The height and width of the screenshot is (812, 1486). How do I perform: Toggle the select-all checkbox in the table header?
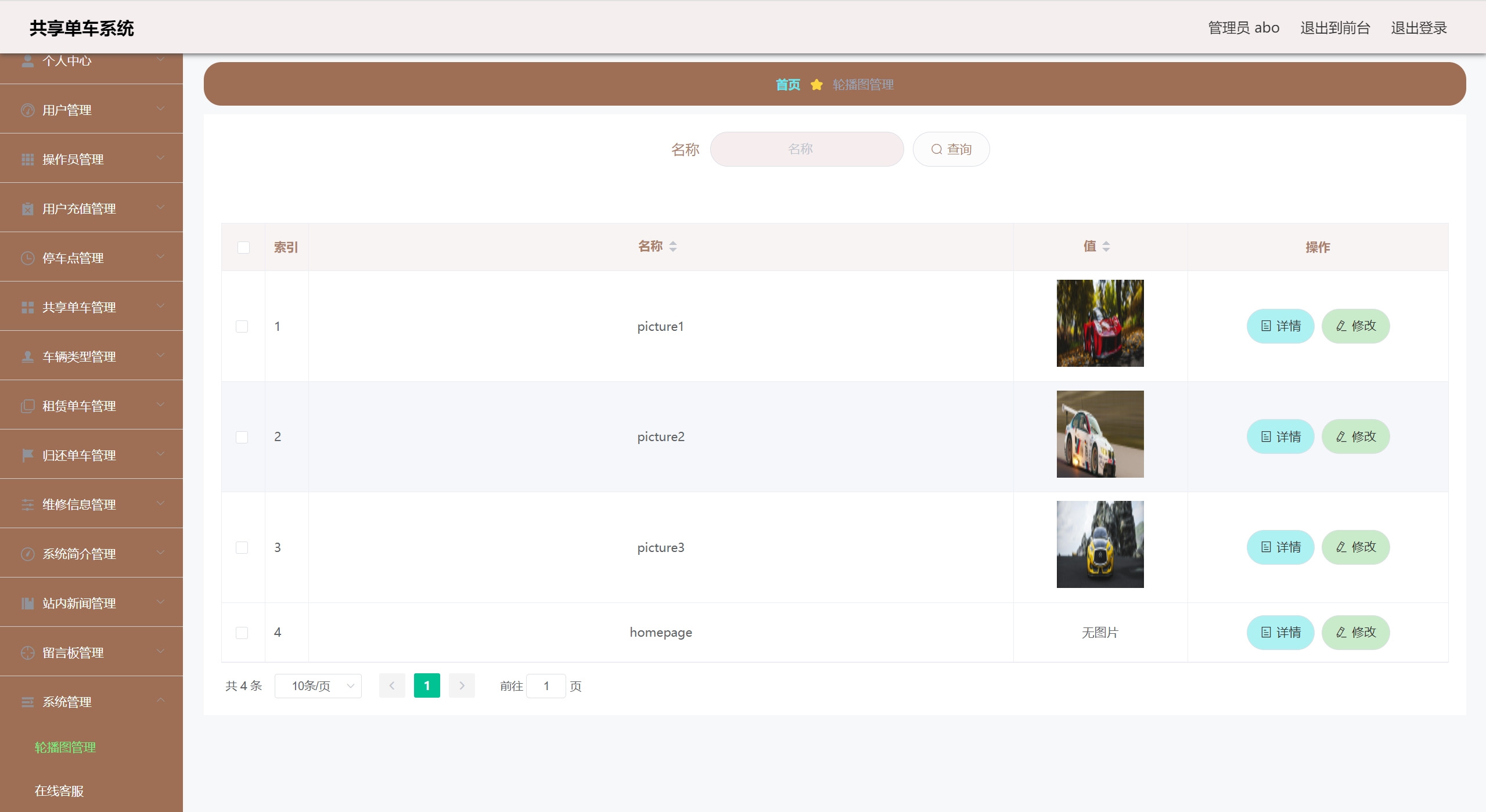[243, 247]
